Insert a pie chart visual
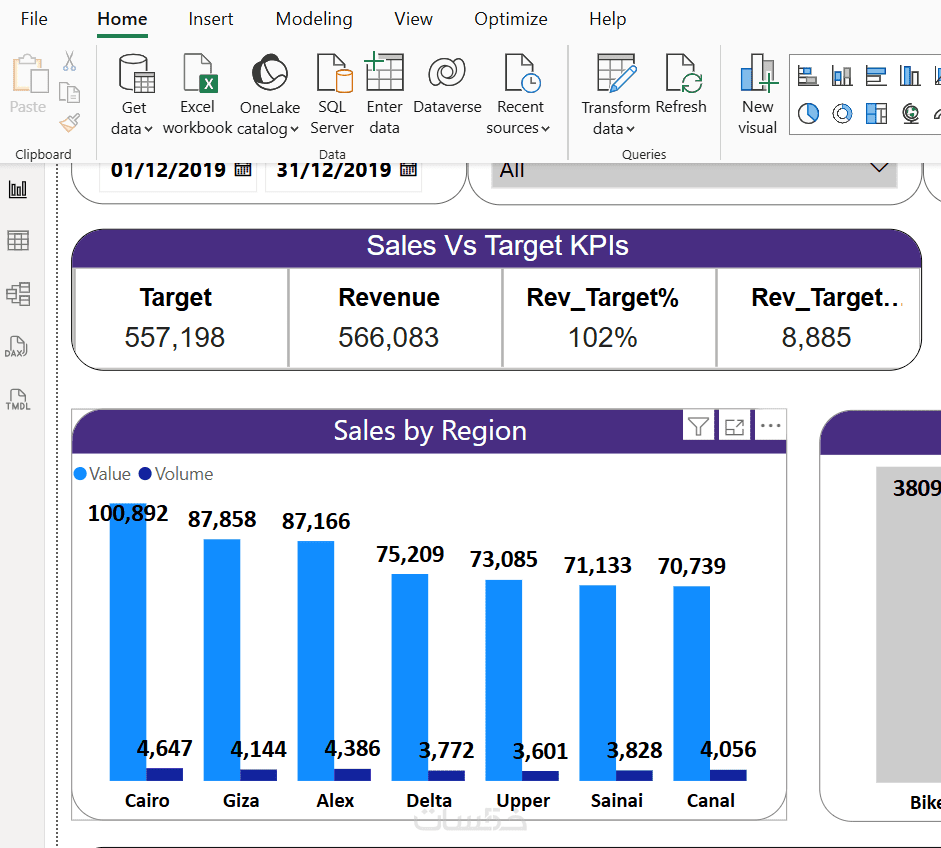The height and width of the screenshot is (848, 941). [808, 113]
